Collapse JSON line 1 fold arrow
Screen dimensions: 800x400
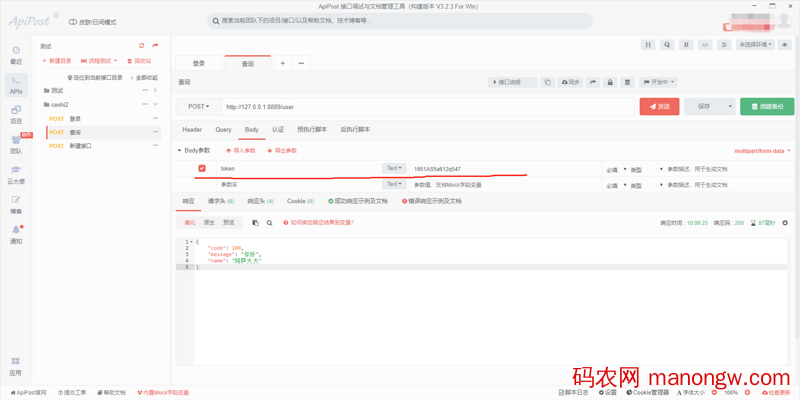pos(191,242)
